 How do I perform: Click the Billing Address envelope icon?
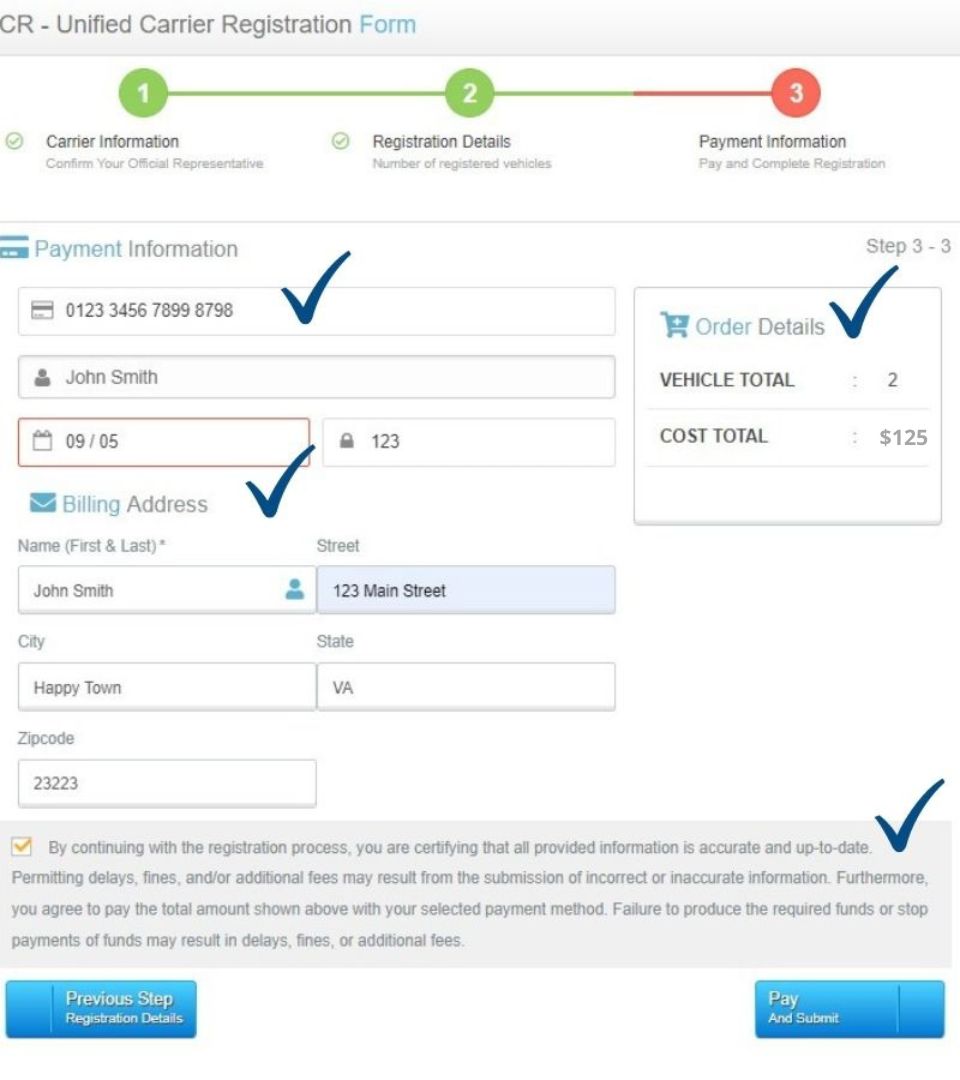pos(43,503)
